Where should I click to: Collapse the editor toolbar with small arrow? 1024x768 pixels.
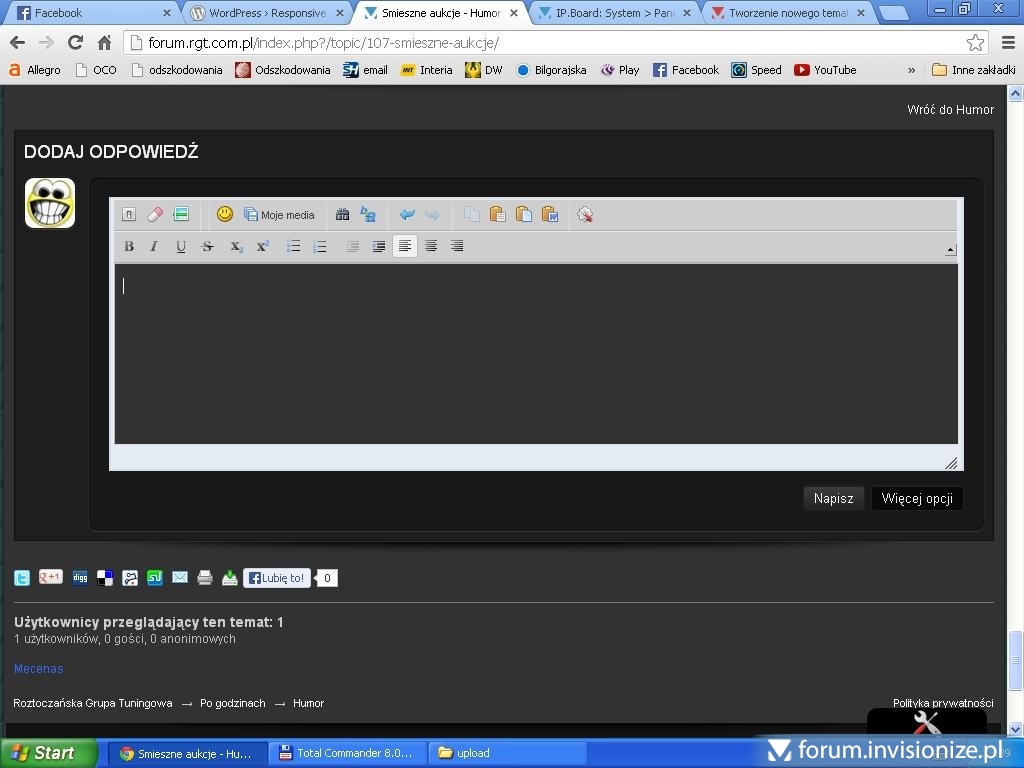(950, 250)
